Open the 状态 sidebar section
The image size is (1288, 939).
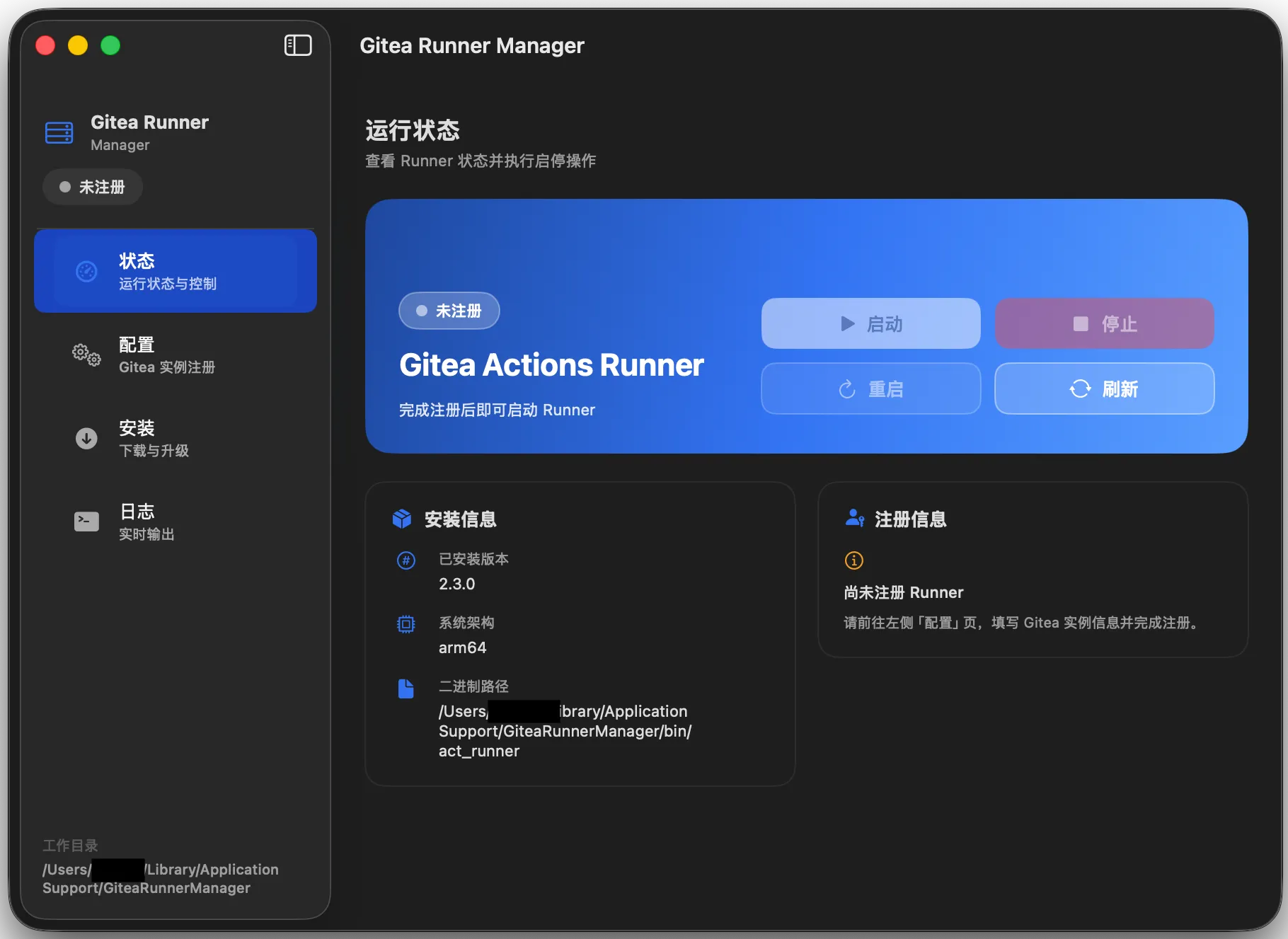coord(176,271)
